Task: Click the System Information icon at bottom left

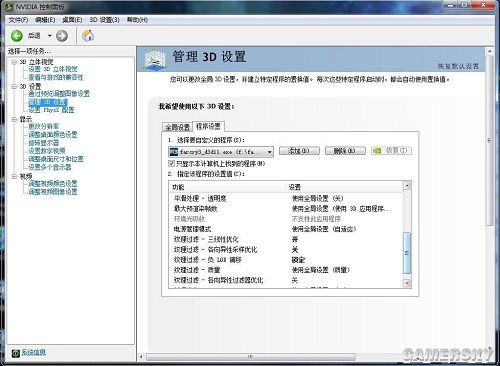Action: point(16,353)
